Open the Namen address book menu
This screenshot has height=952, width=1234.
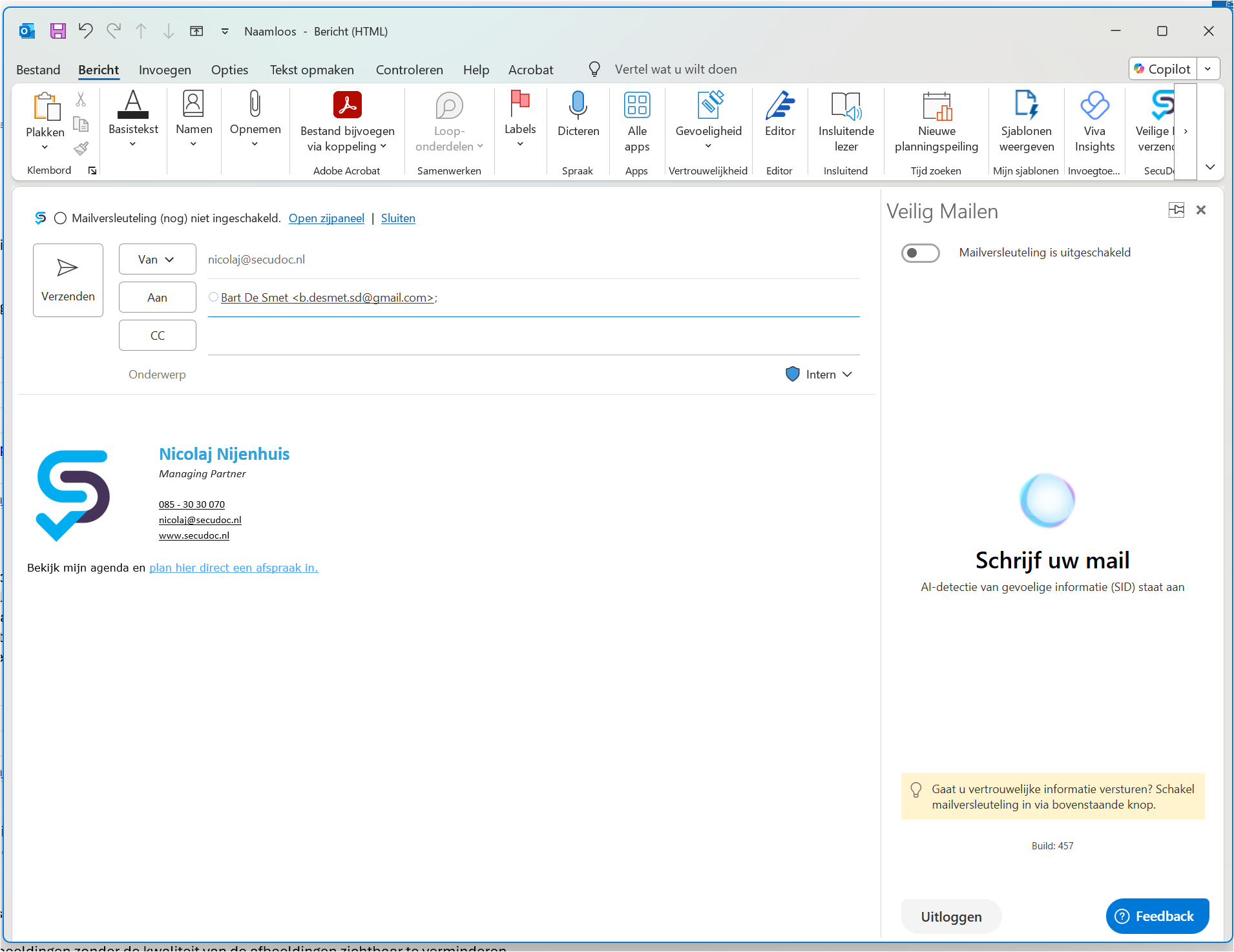point(194,119)
